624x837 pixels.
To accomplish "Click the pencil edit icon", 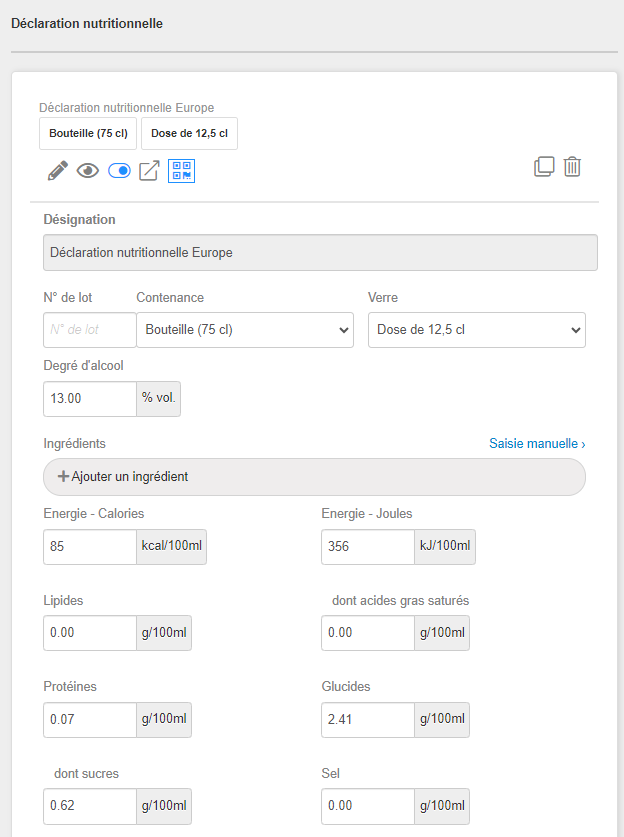I will 57,171.
